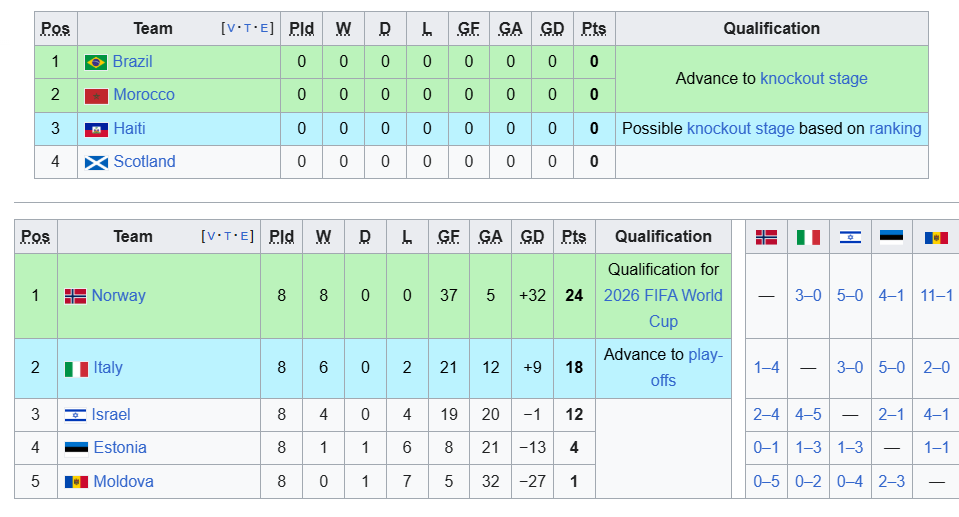Click the ranking link in Haiti row
959x517 pixels.
coord(895,129)
